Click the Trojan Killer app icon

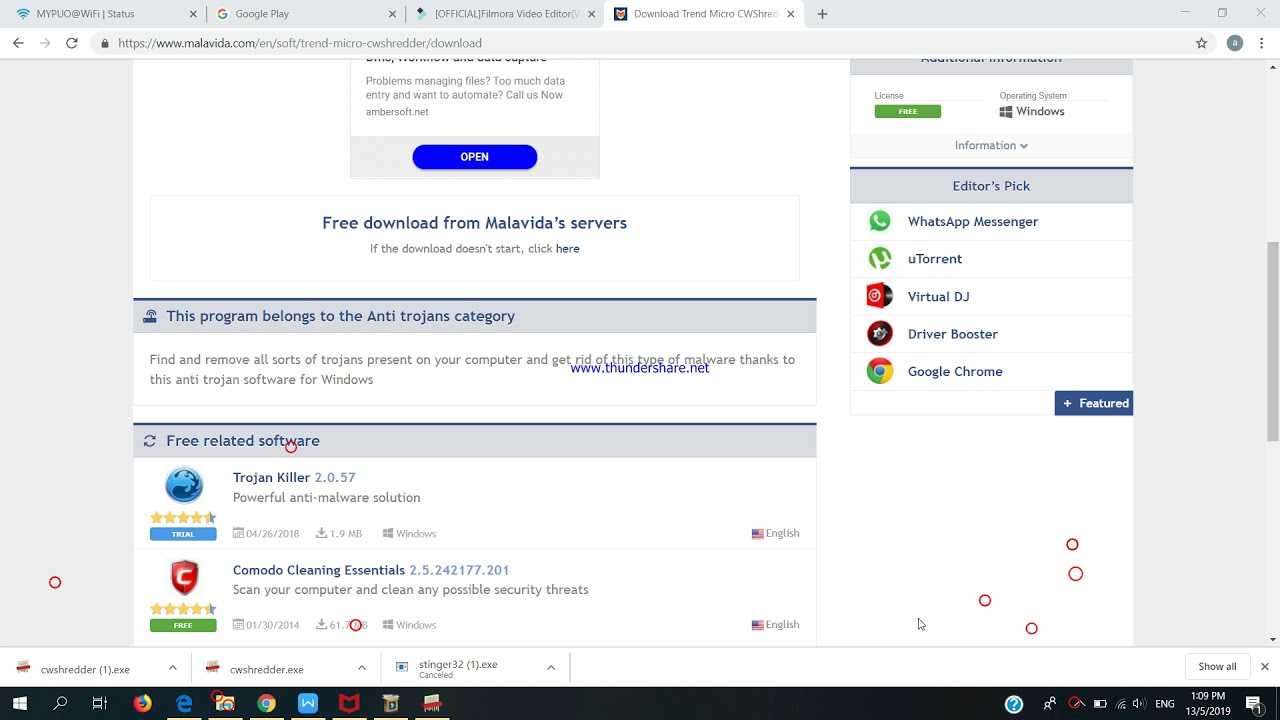184,485
